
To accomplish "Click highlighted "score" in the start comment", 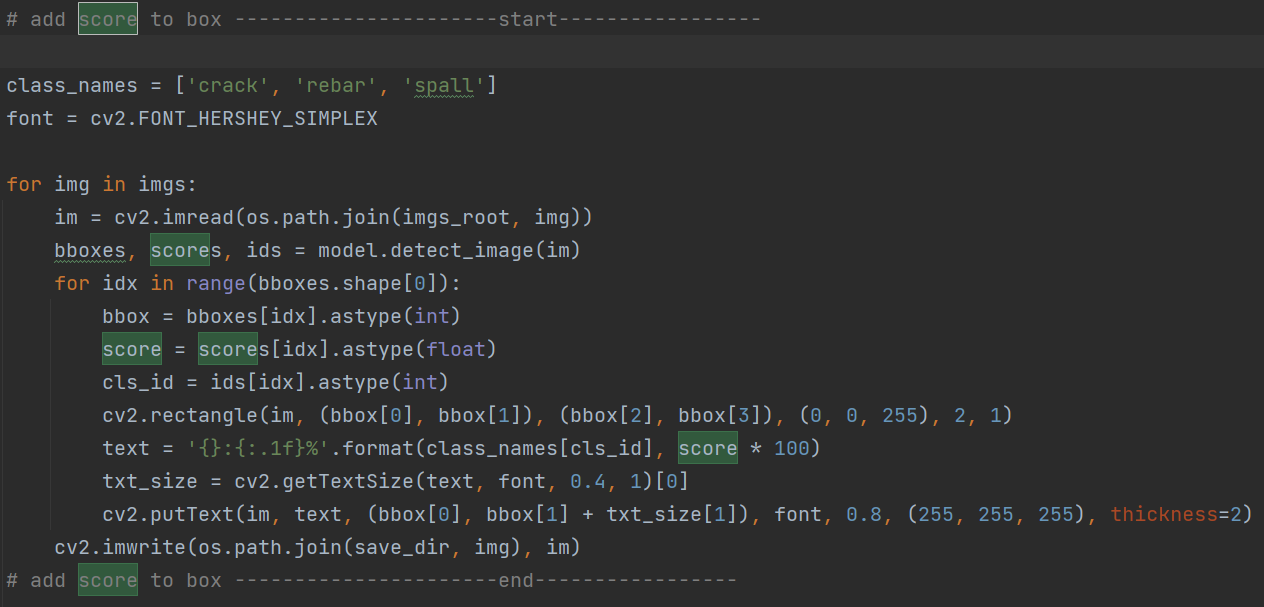I will coord(107,18).
